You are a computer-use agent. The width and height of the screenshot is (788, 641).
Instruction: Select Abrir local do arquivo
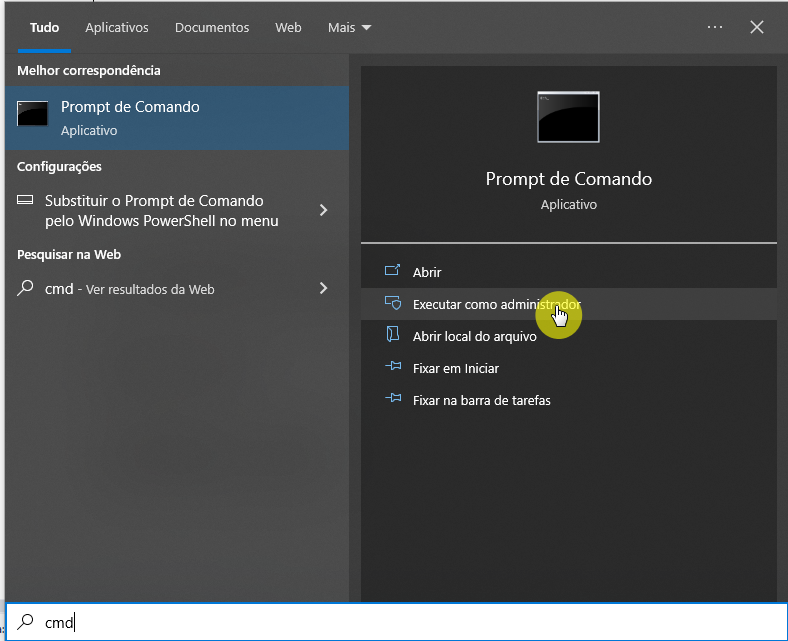click(x=569, y=336)
